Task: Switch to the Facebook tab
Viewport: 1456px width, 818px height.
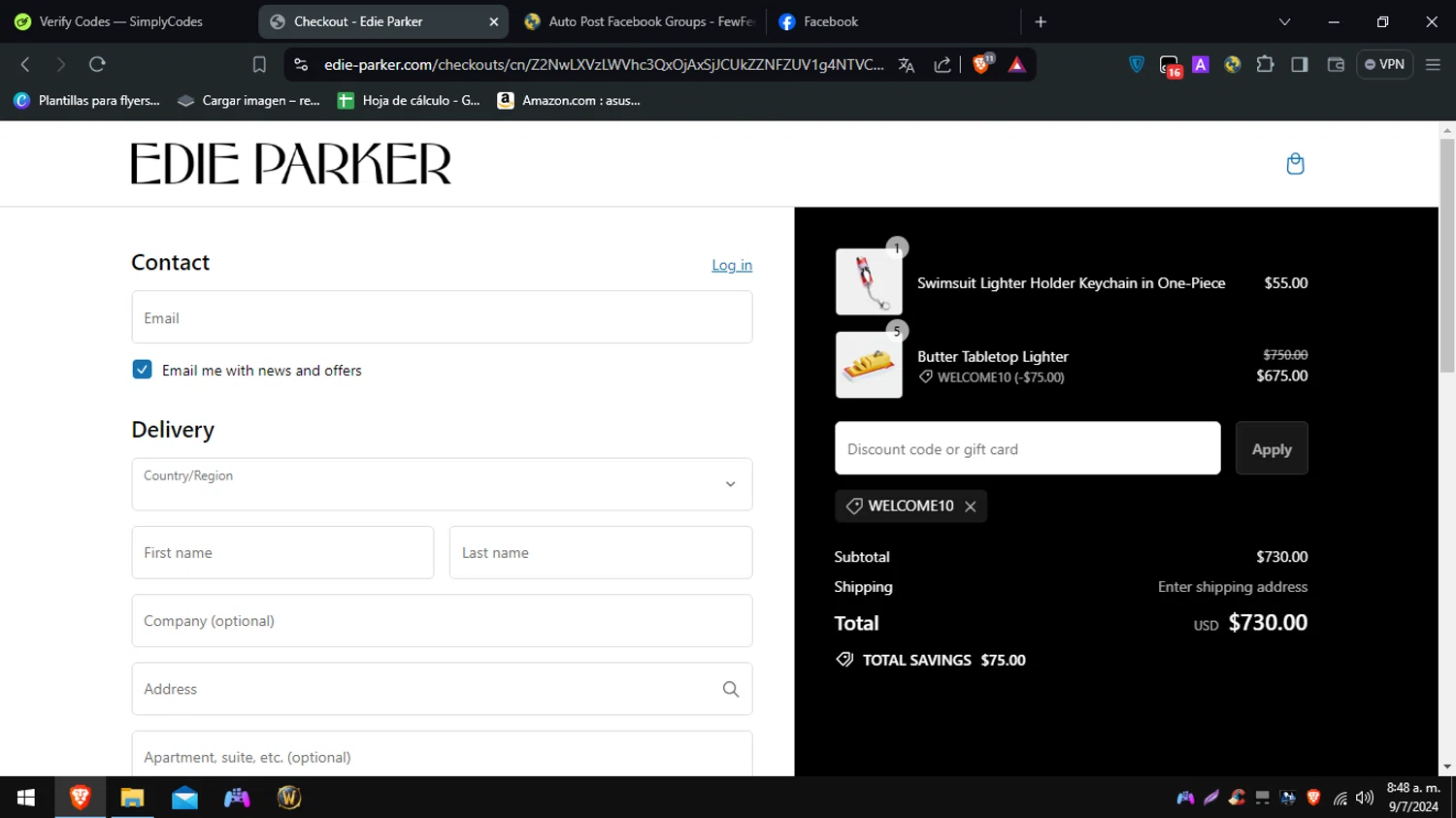Action: pyautogui.click(x=893, y=21)
